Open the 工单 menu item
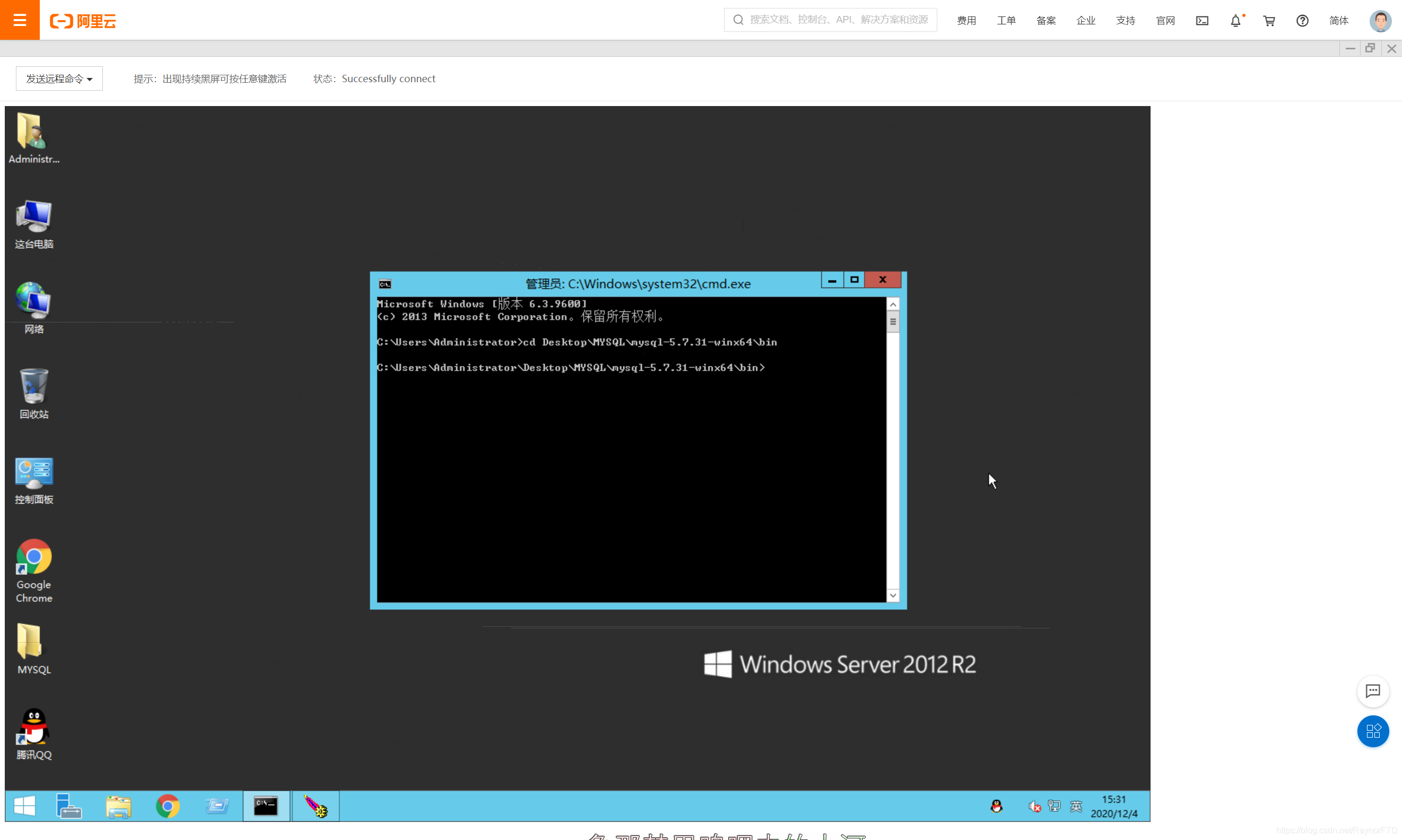Image resolution: width=1402 pixels, height=840 pixels. coord(1006,21)
